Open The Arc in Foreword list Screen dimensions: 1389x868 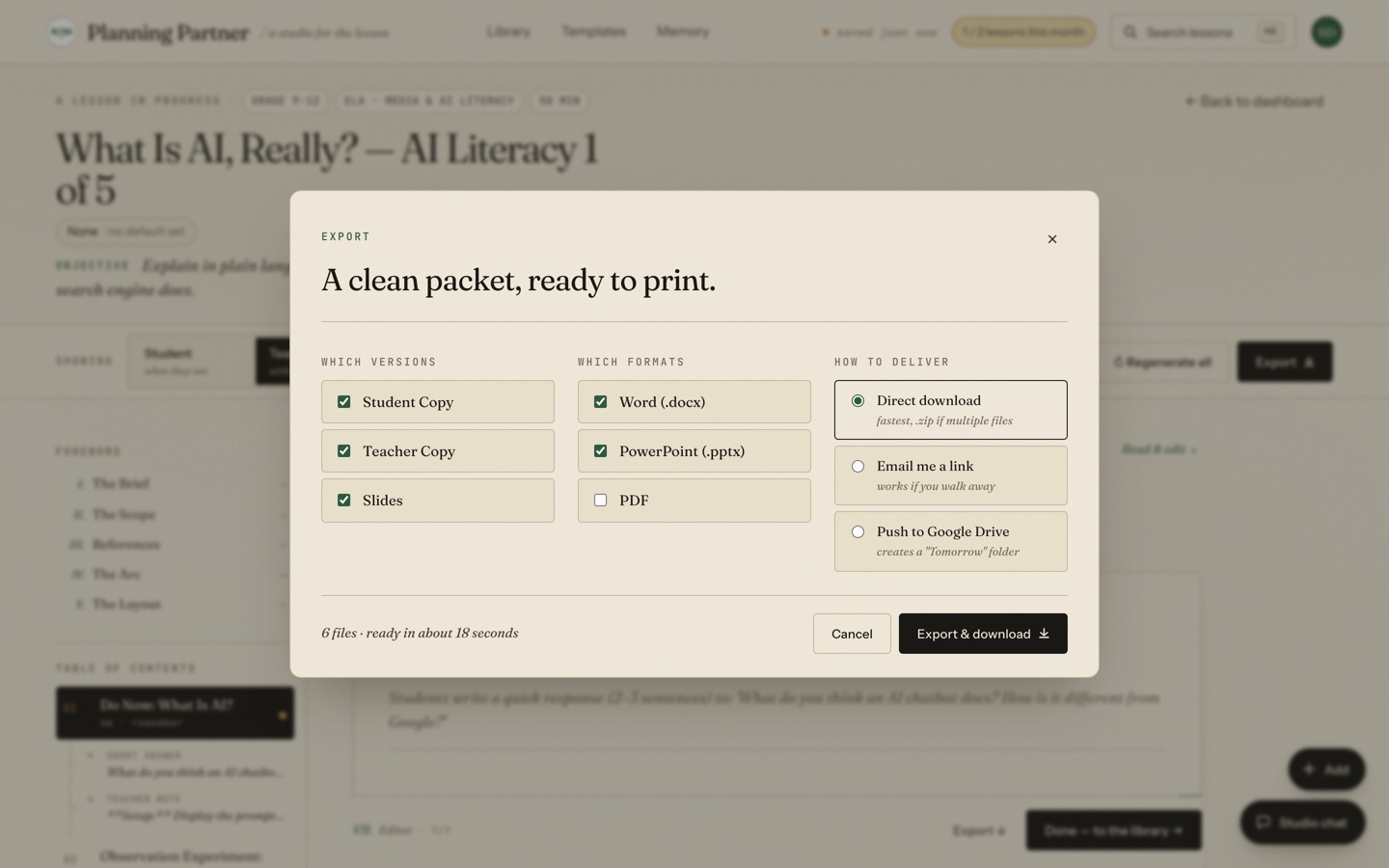pos(116,574)
